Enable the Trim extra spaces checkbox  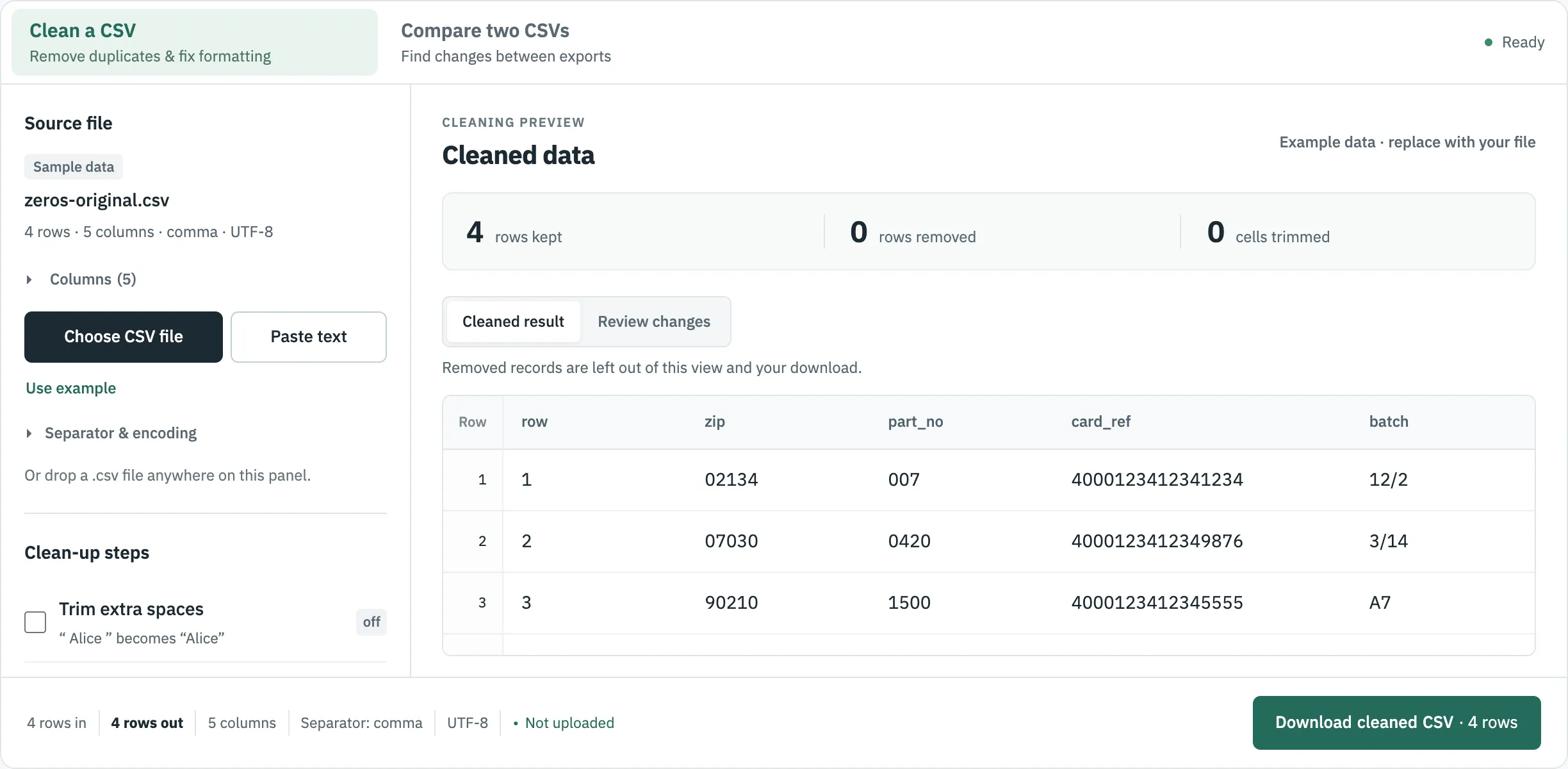pyautogui.click(x=35, y=622)
